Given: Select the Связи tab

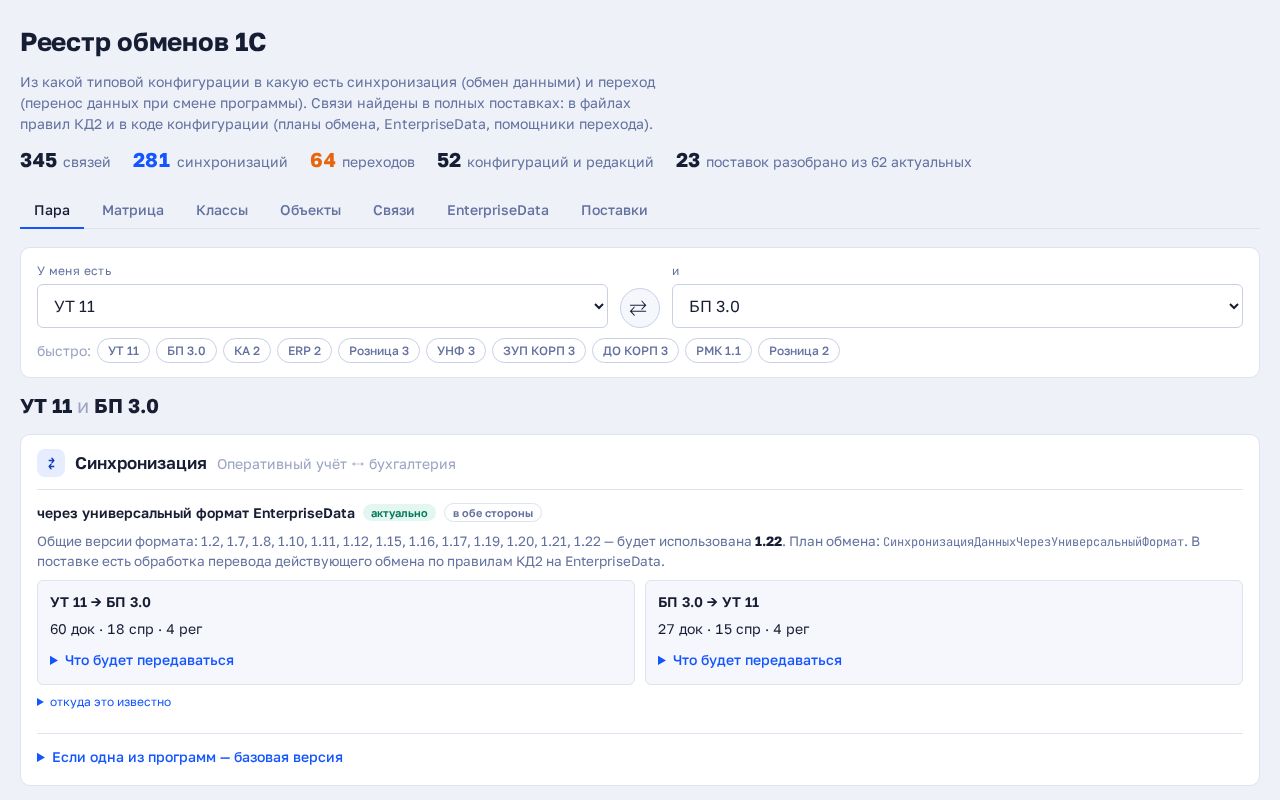Looking at the screenshot, I should click(394, 210).
